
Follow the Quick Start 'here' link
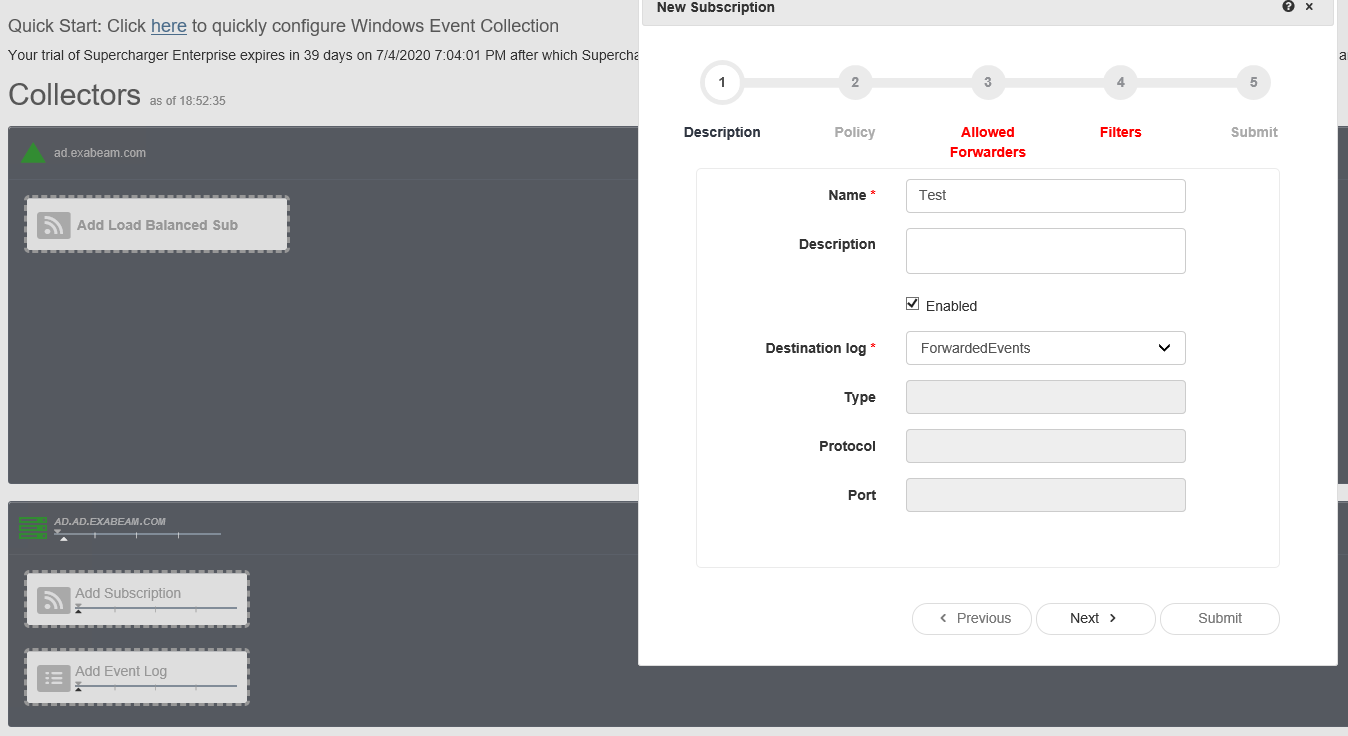click(x=169, y=26)
